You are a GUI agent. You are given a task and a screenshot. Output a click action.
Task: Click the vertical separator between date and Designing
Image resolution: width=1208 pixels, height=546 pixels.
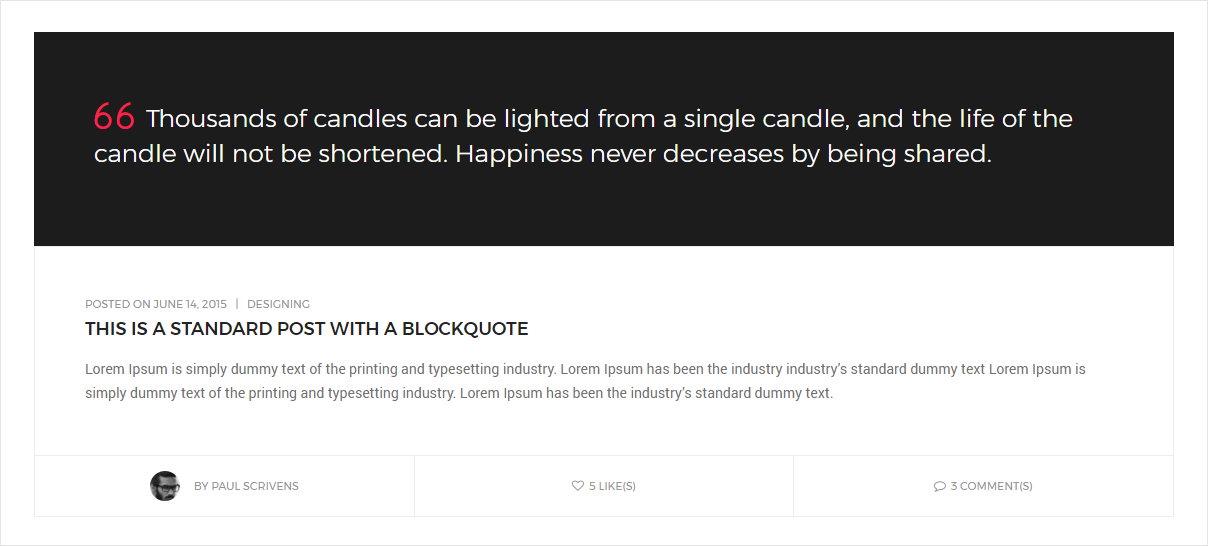[x=237, y=304]
